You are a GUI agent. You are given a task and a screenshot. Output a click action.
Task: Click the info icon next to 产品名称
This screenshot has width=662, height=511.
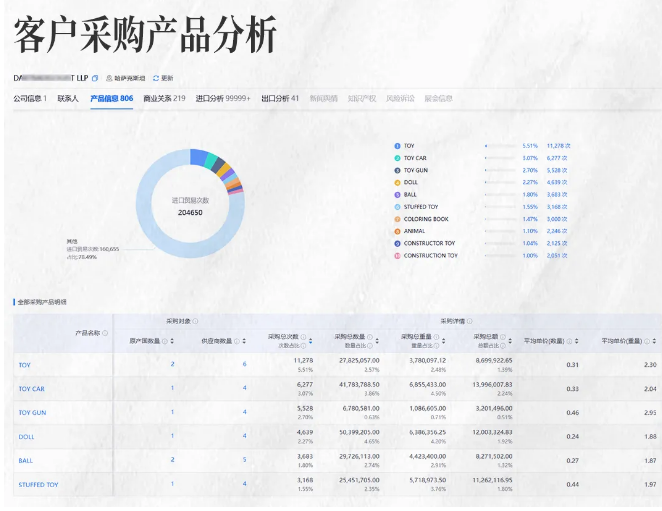tap(106, 333)
